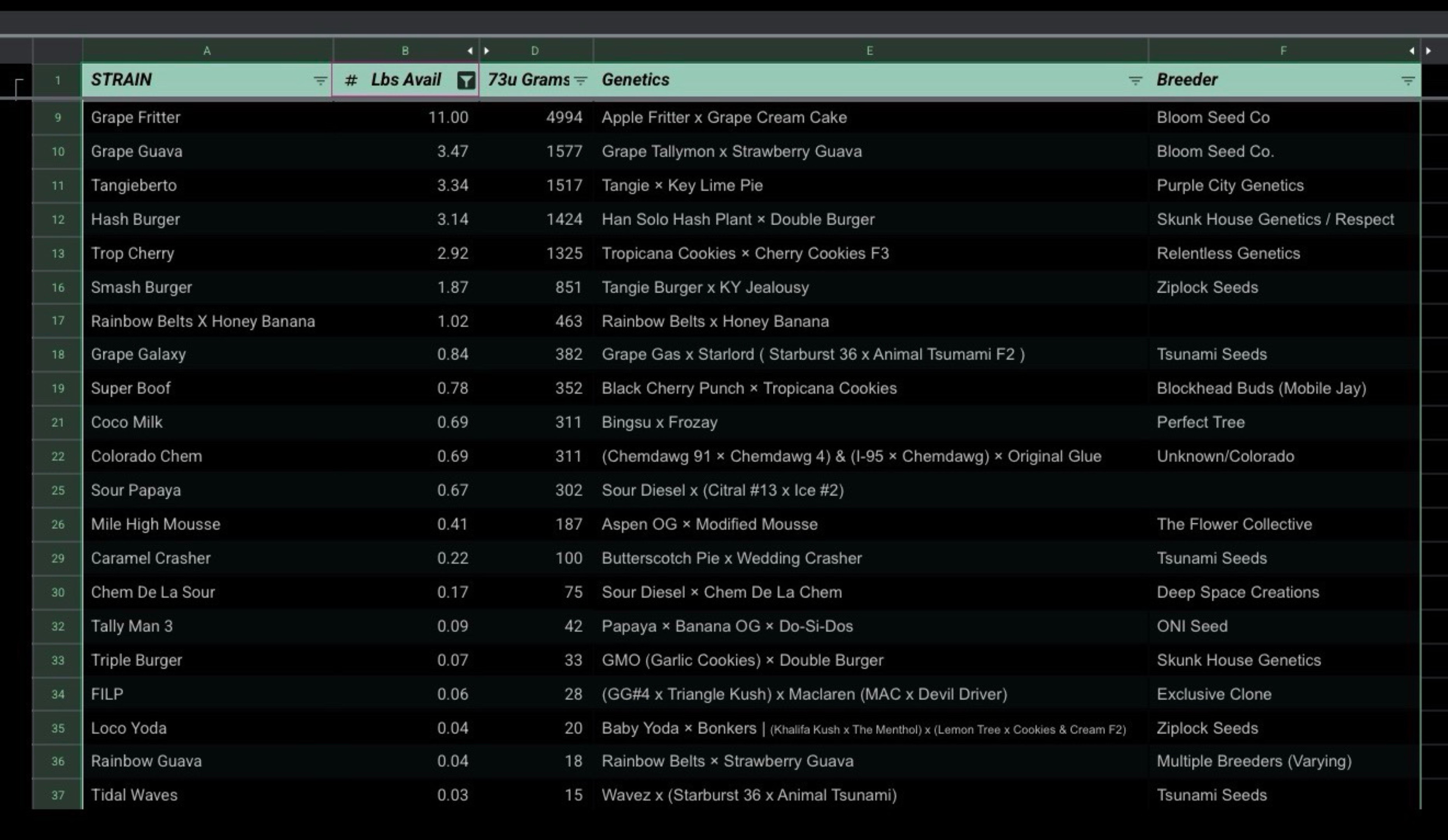This screenshot has width=1448, height=840.
Task: Click the left-pointing arrow in column F header
Action: pos(1412,51)
